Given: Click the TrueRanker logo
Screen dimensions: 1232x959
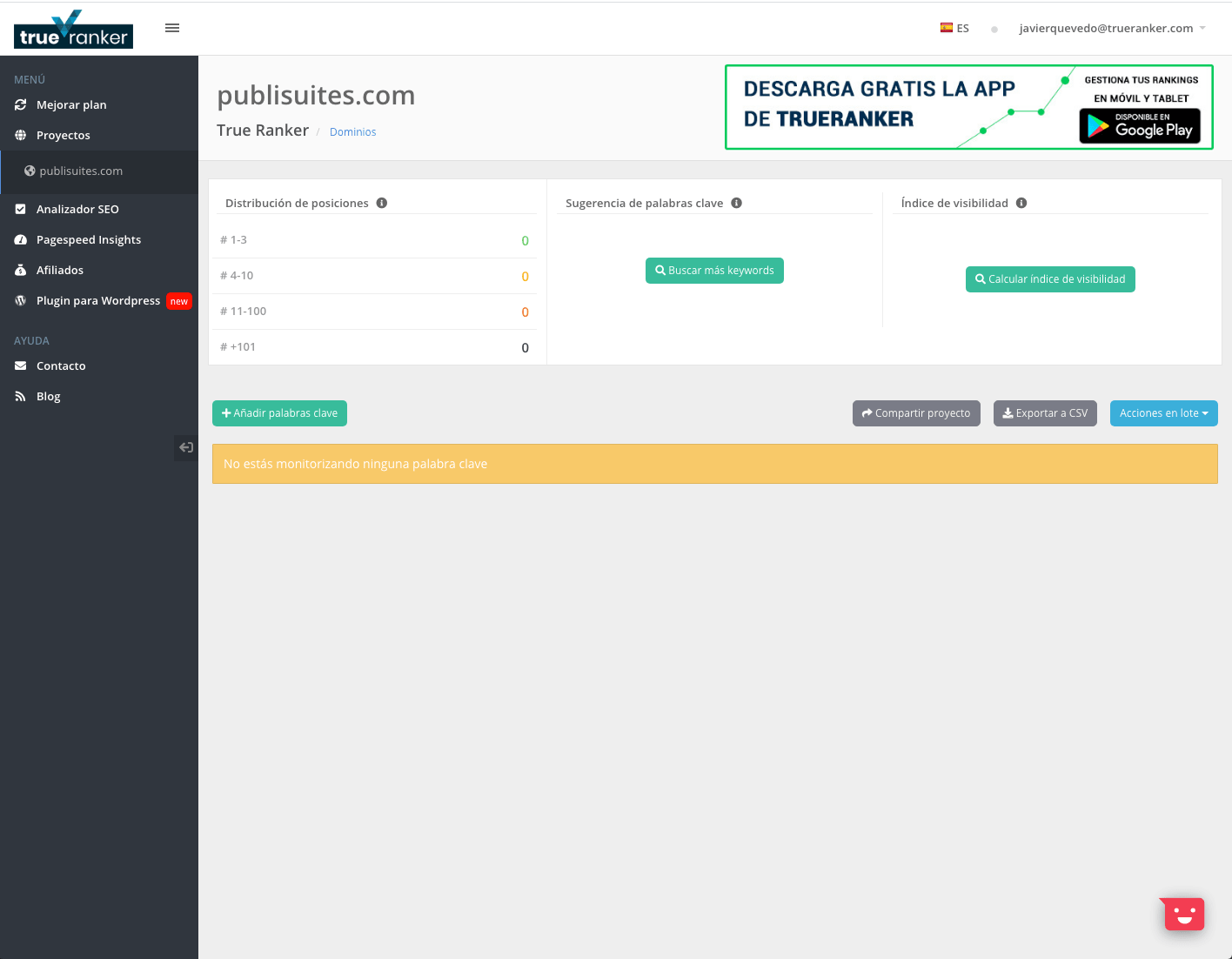Looking at the screenshot, I should click(x=72, y=29).
